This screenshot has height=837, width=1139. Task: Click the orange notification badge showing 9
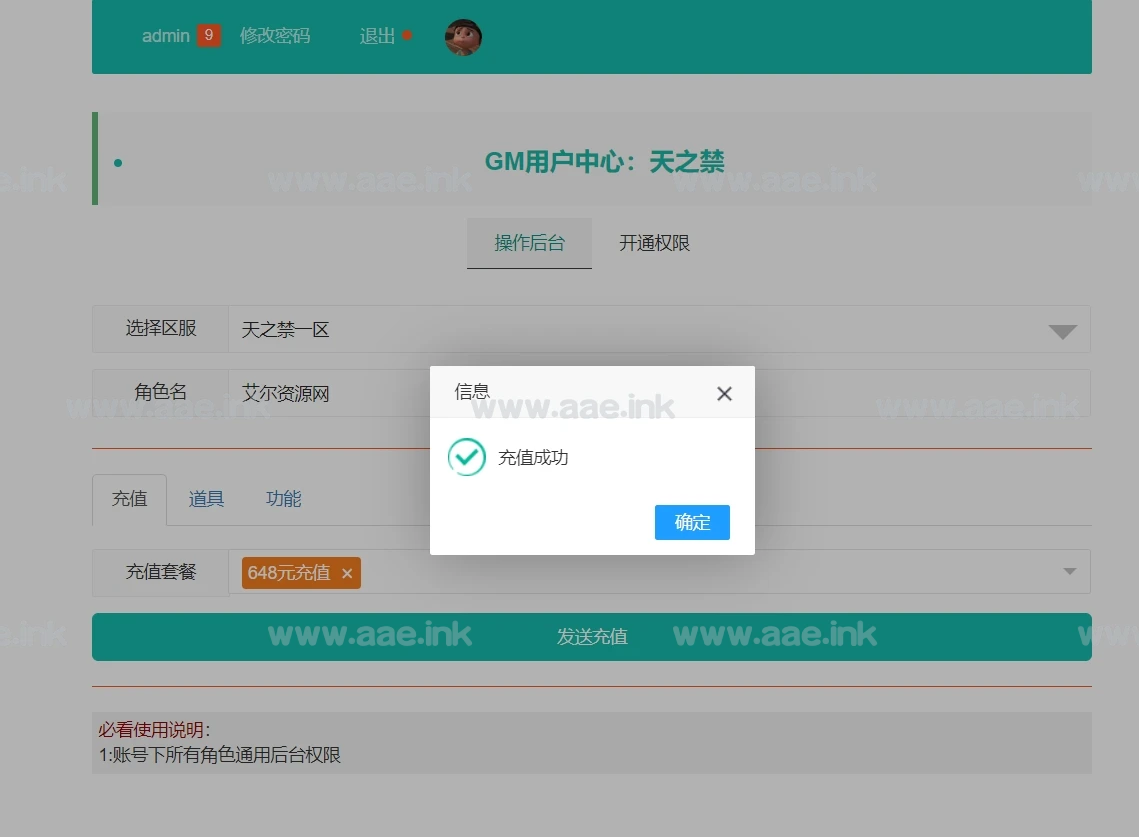point(209,36)
